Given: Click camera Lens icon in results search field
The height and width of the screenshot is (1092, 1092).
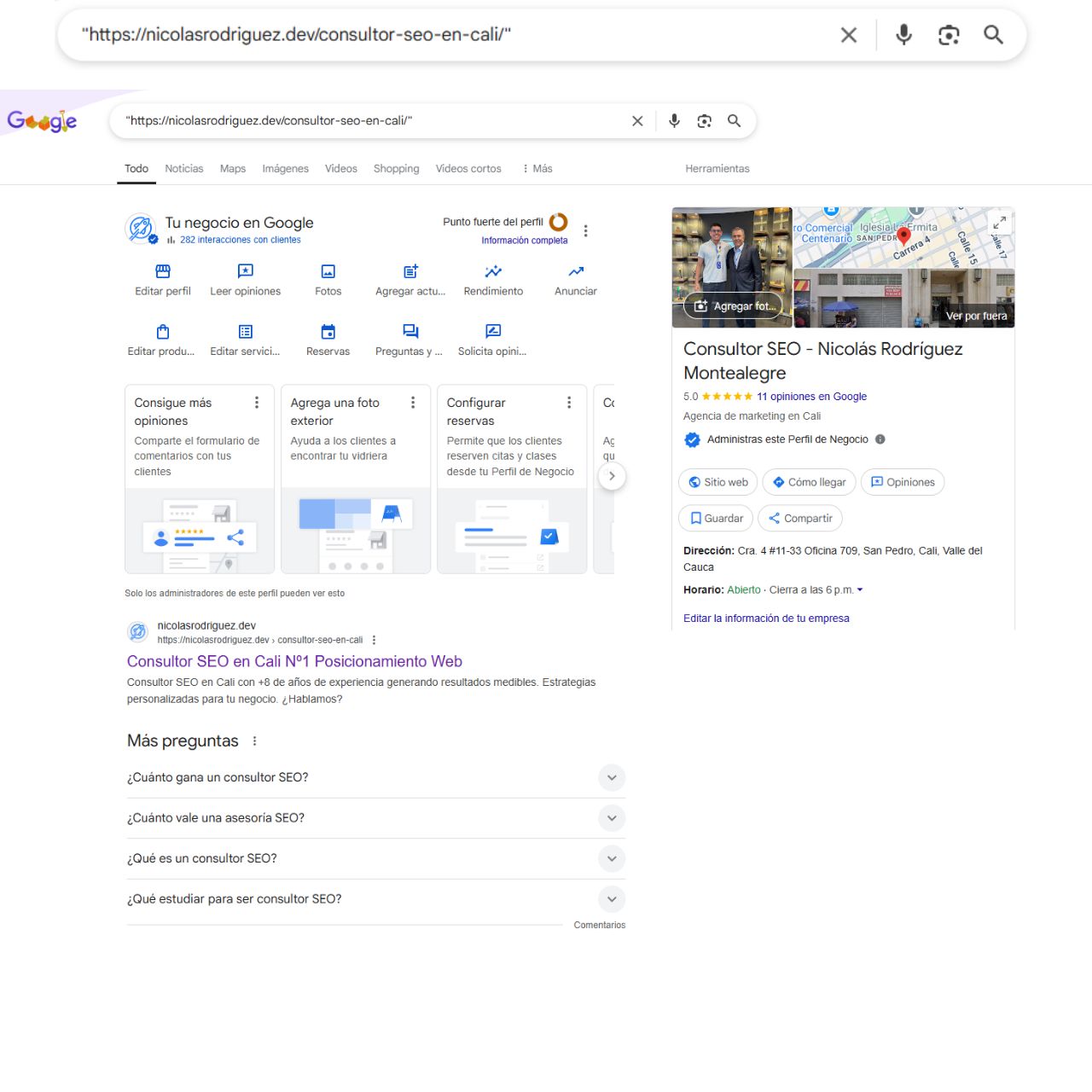Looking at the screenshot, I should 705,121.
